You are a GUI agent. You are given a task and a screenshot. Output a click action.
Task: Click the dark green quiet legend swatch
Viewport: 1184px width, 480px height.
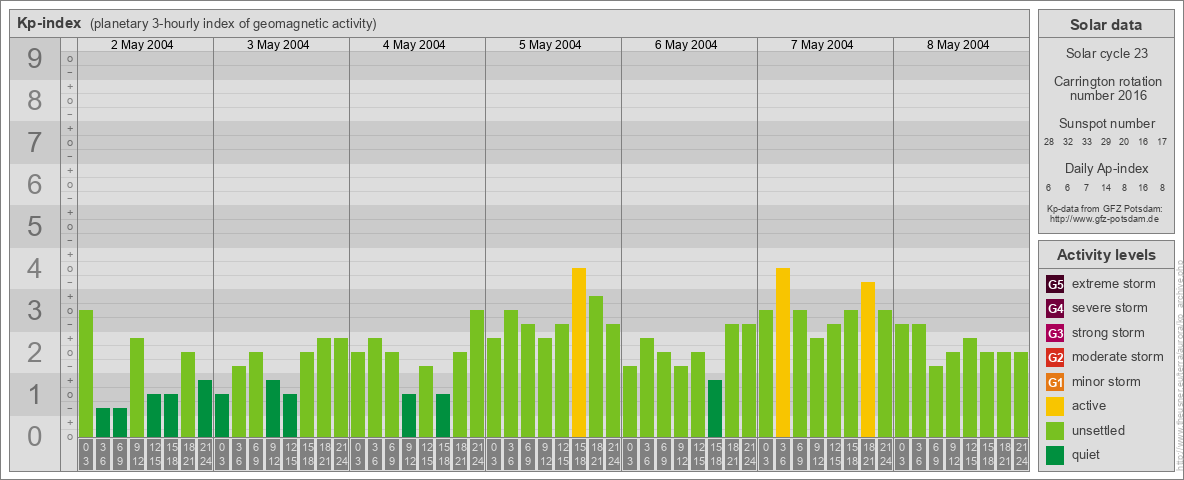[x=1055, y=455]
